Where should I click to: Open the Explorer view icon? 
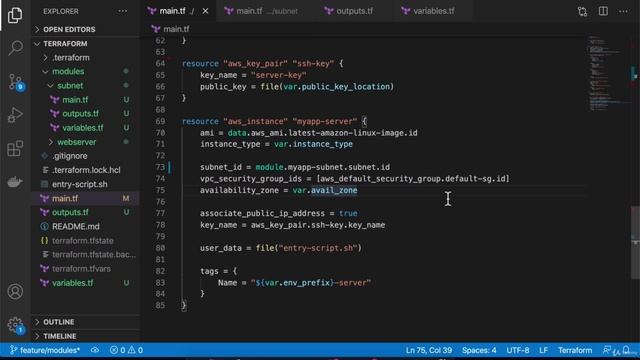[15, 15]
